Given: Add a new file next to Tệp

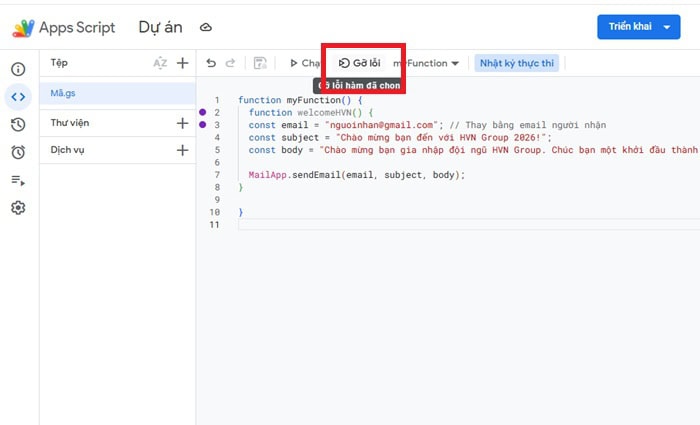Looking at the screenshot, I should click(182, 63).
